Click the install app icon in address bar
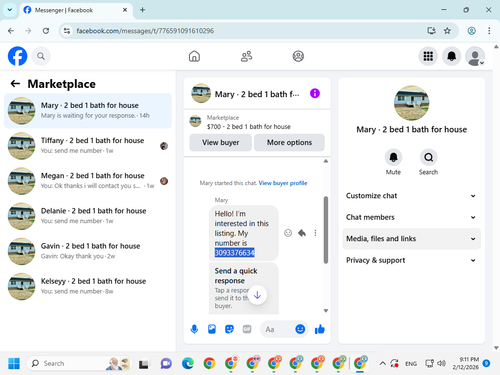Image resolution: width=500 pixels, height=375 pixels. tap(431, 31)
